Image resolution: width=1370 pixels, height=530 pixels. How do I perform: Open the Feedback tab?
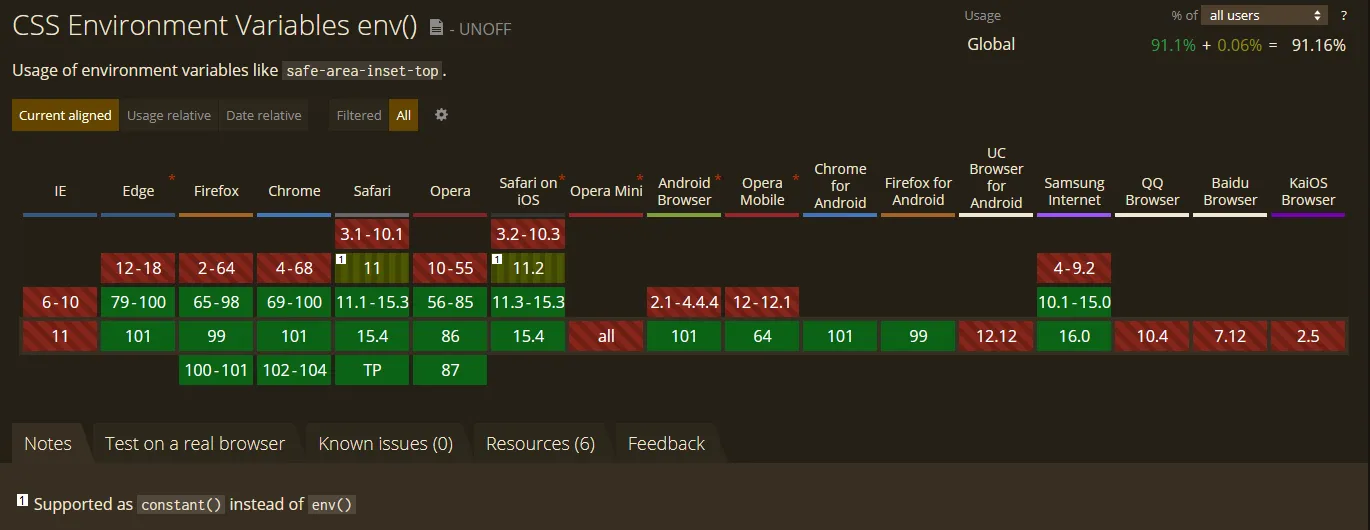pos(666,443)
